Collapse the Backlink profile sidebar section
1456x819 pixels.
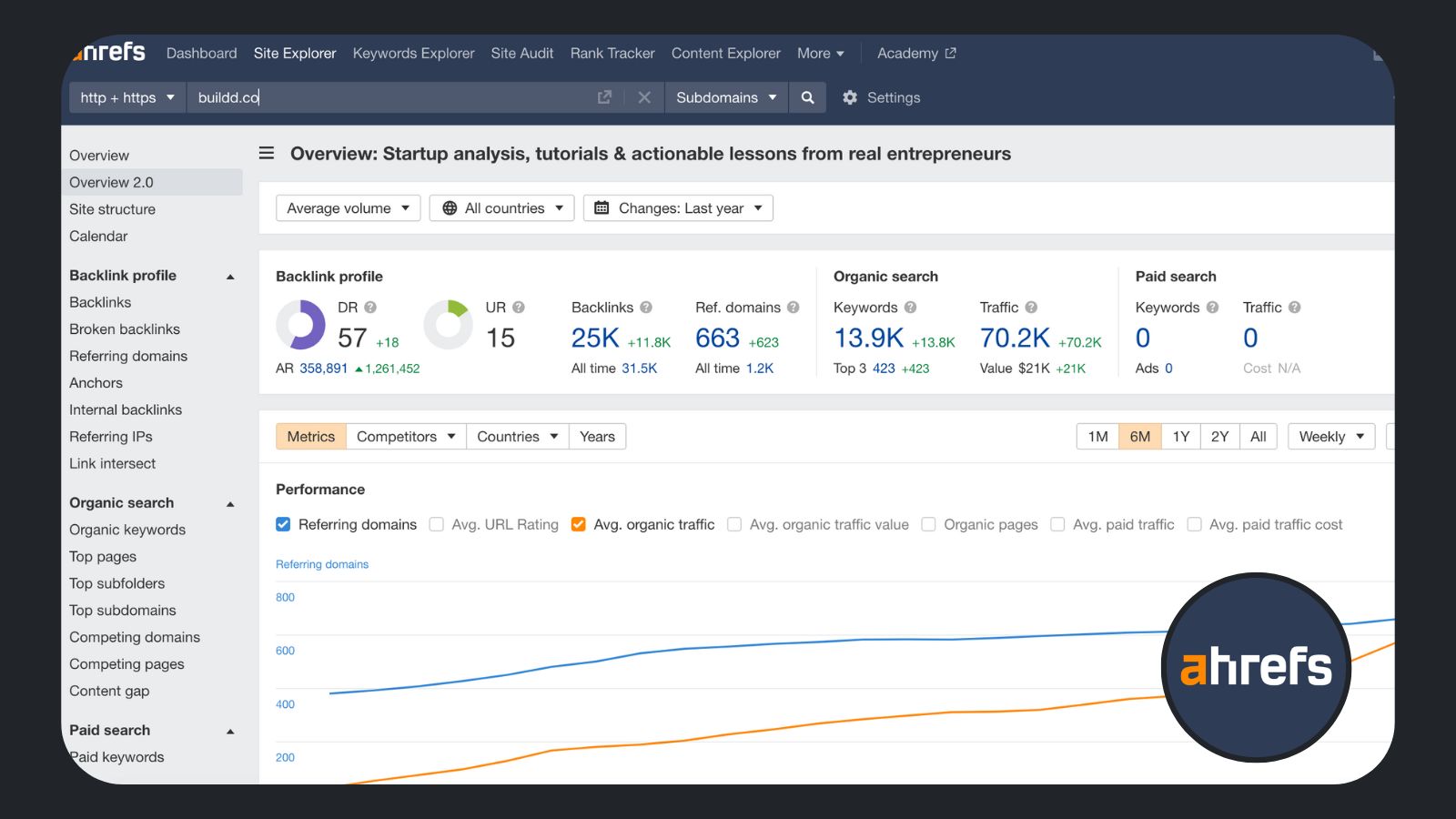[x=230, y=277]
